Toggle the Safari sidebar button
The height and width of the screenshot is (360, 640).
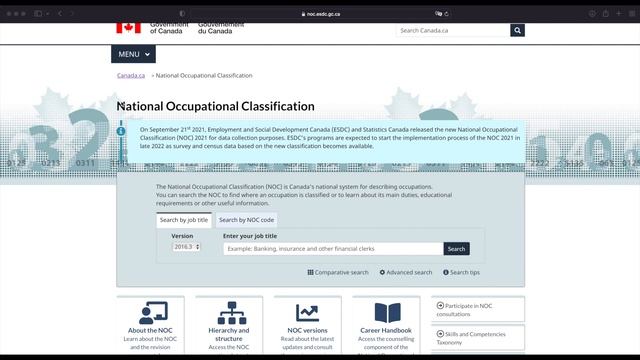coord(38,13)
